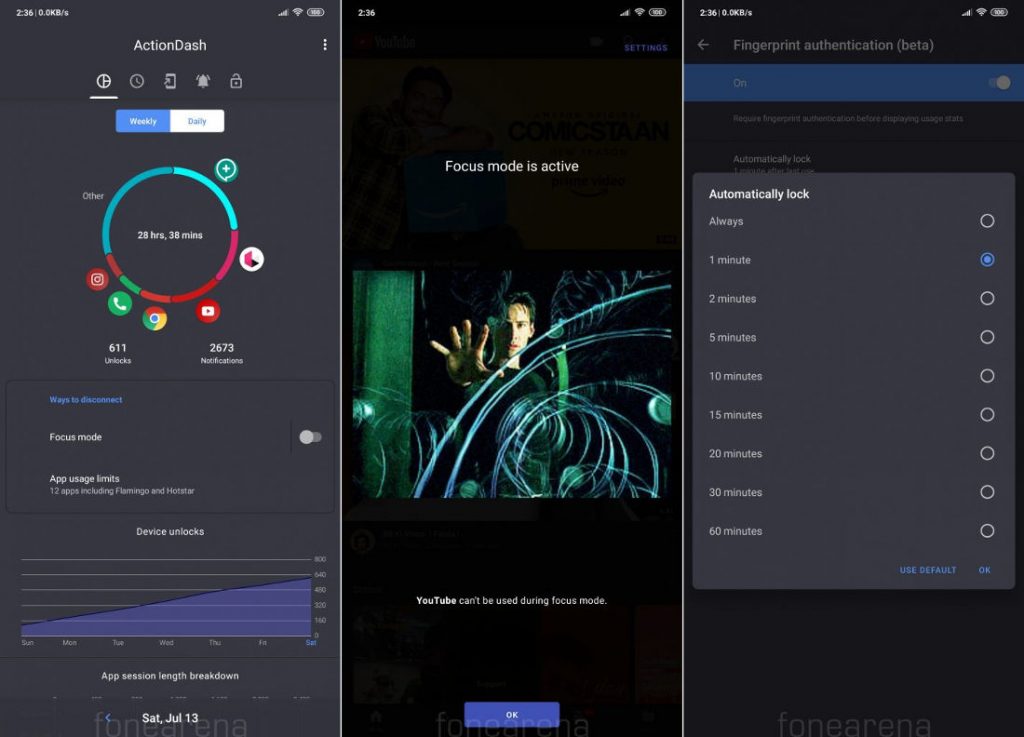Image resolution: width=1024 pixels, height=737 pixels.
Task: Open the three-dot overflow menu in ActionDash
Action: (325, 44)
